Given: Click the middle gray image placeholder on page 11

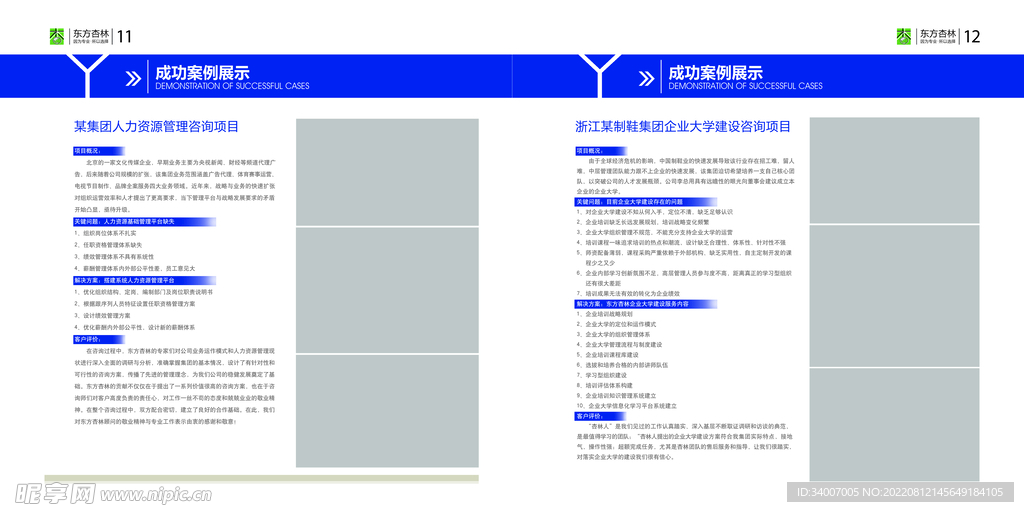Looking at the screenshot, I should click(x=387, y=291).
